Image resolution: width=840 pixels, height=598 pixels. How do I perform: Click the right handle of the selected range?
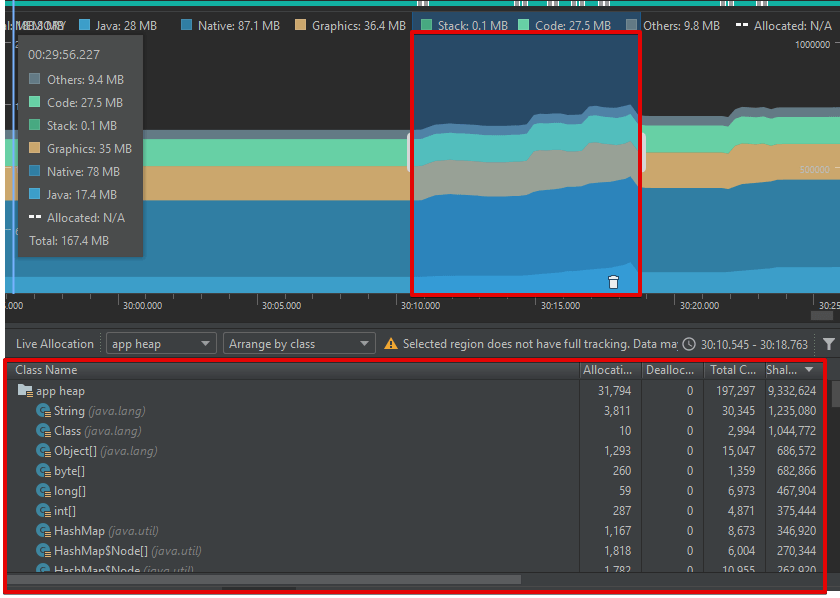tap(643, 153)
